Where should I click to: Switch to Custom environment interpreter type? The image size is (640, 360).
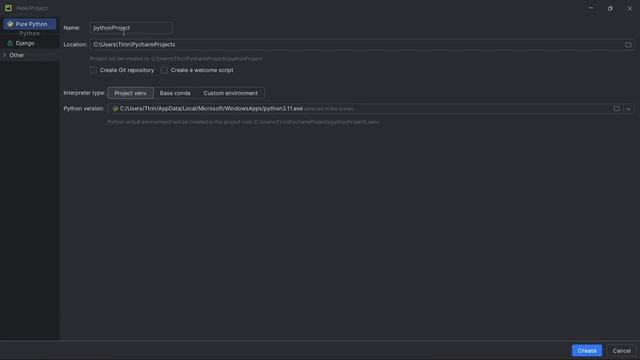click(x=231, y=93)
